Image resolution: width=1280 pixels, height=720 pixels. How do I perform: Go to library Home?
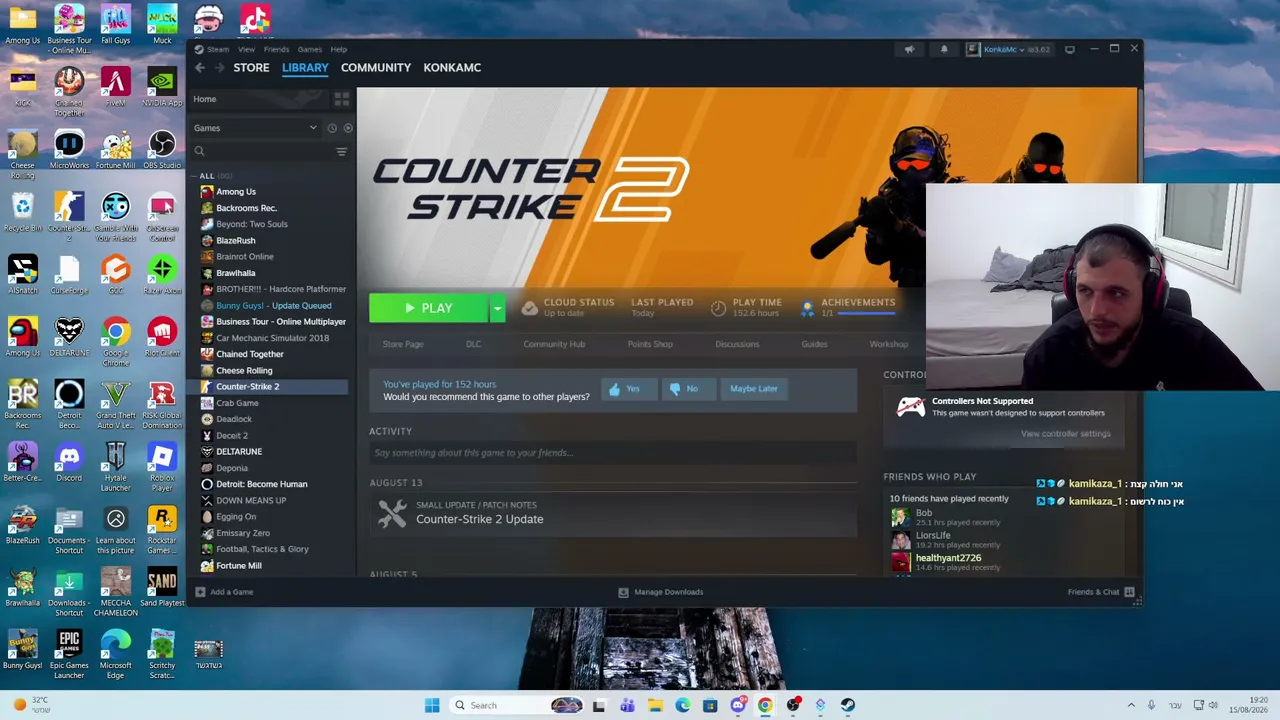pos(204,99)
